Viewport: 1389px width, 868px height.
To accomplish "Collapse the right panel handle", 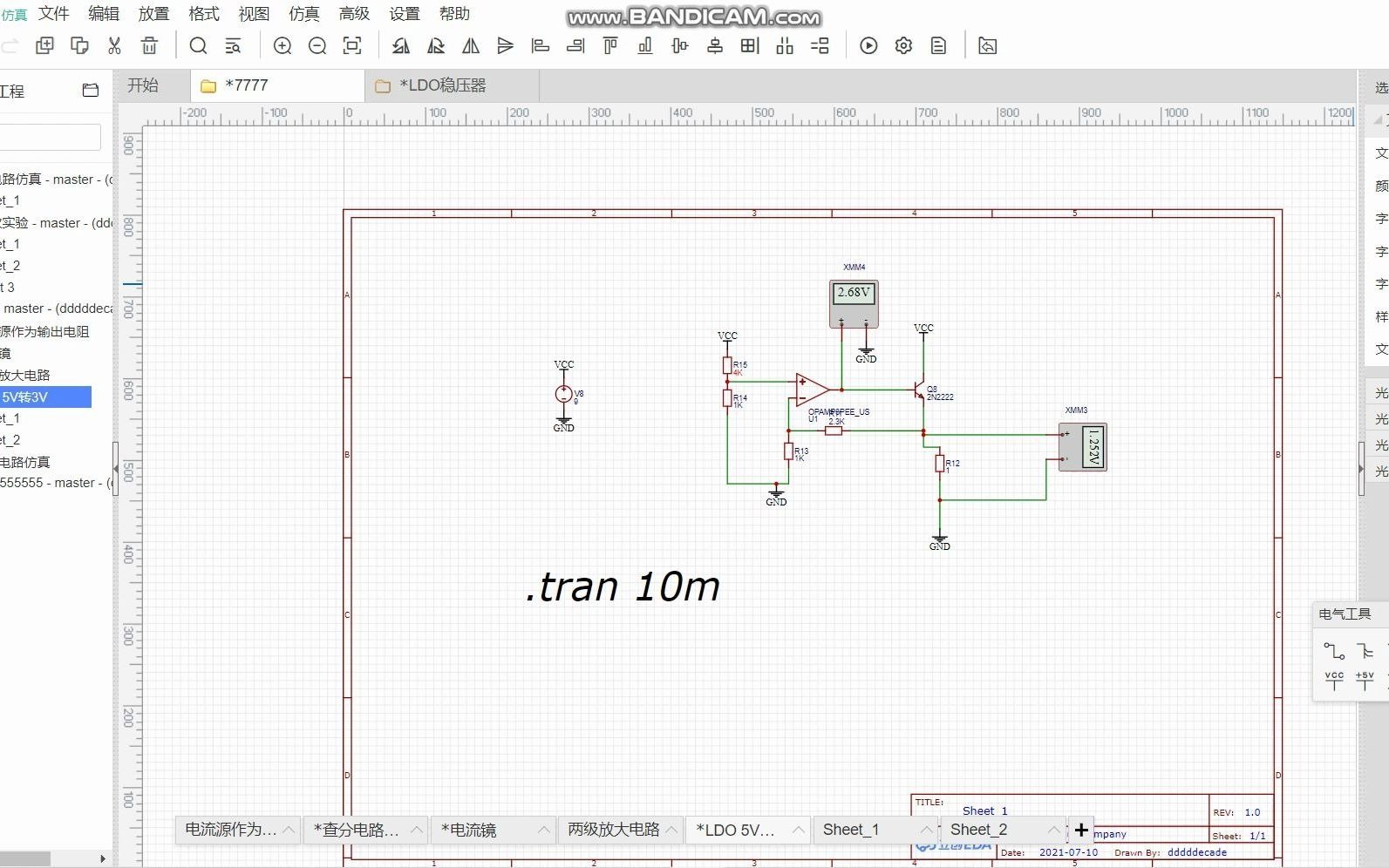I will [1362, 469].
